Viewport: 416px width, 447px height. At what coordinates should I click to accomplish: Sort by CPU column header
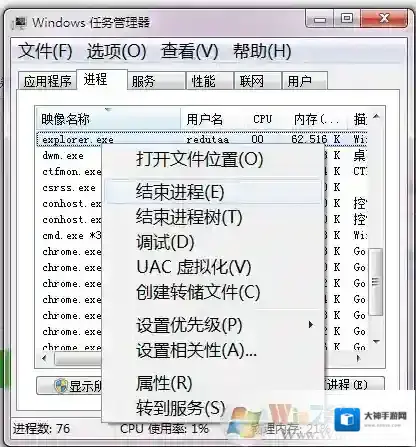[x=262, y=119]
